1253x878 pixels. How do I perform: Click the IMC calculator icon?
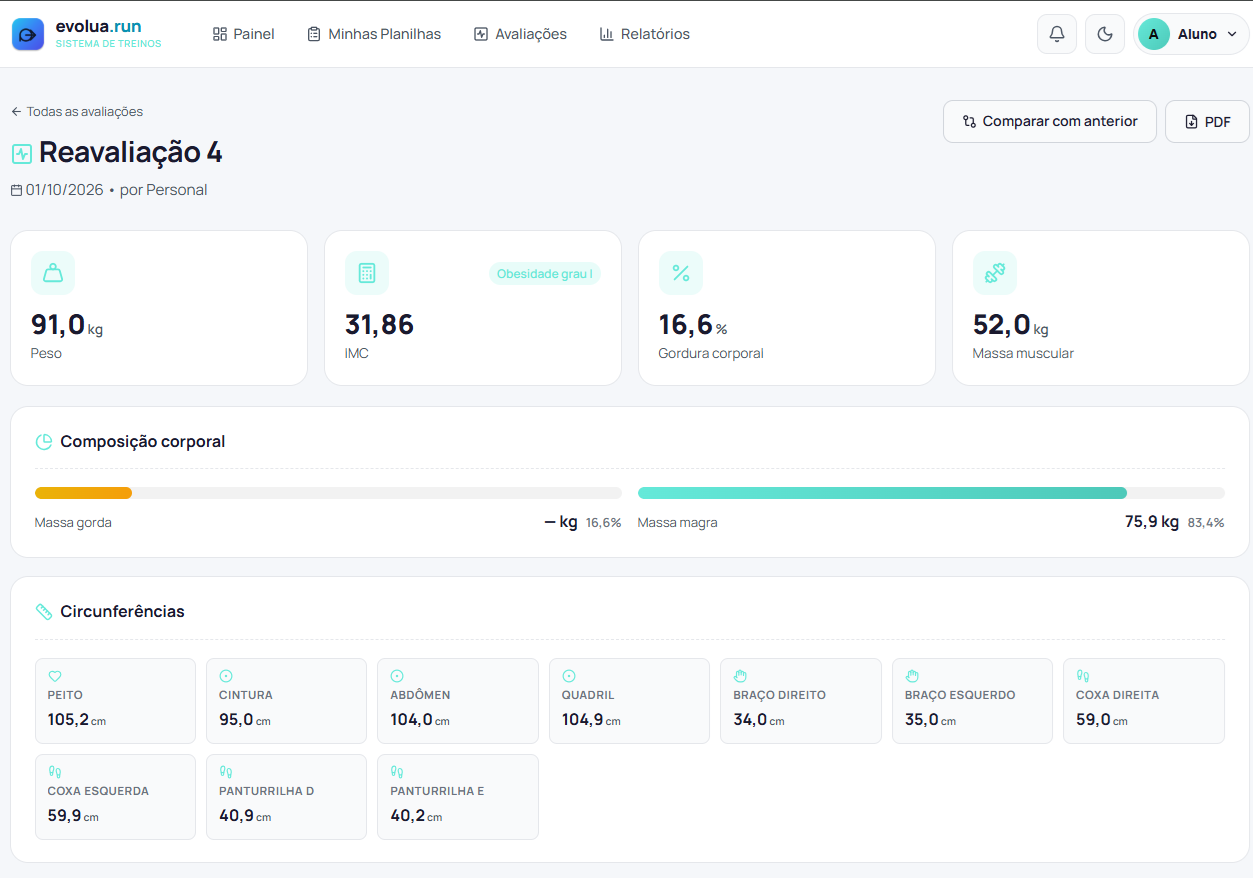367,273
